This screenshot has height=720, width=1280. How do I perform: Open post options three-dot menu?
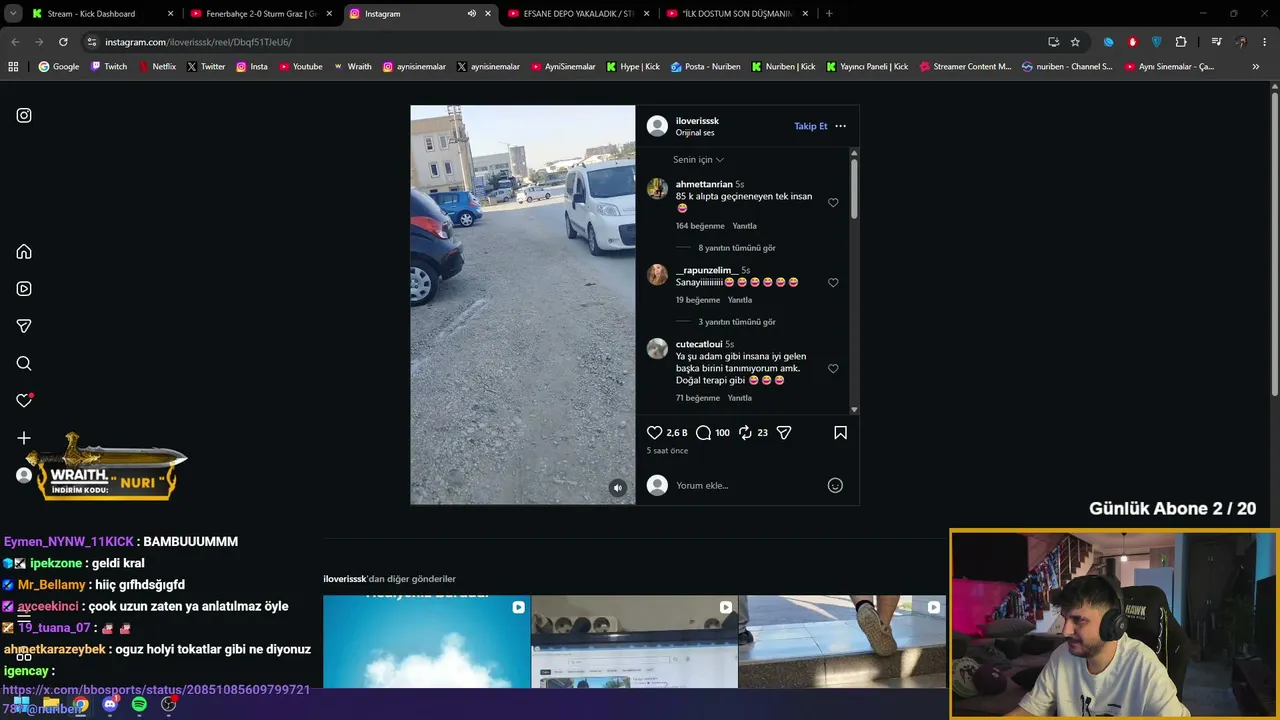(840, 126)
